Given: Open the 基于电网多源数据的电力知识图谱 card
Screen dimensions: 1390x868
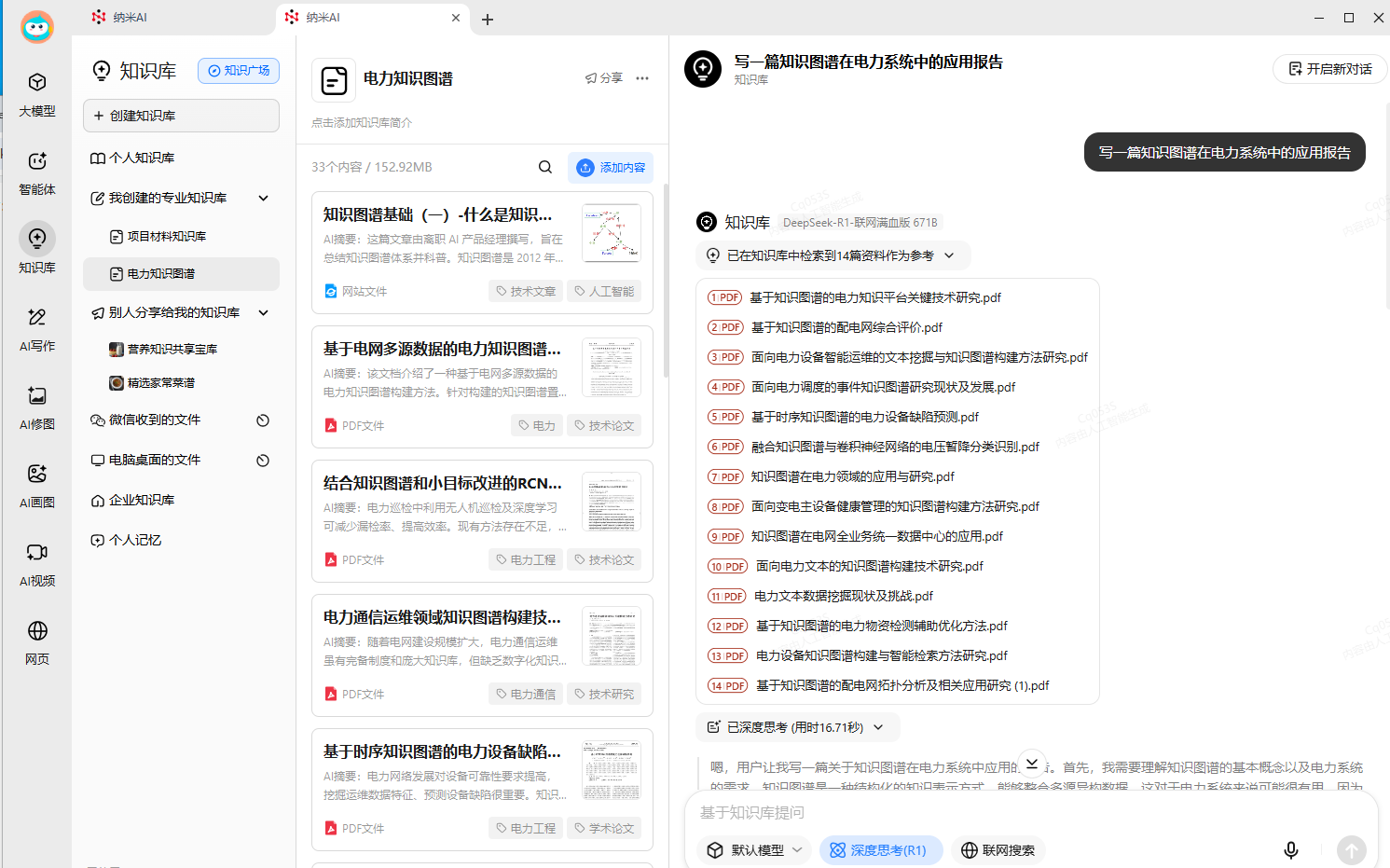Looking at the screenshot, I should click(x=482, y=387).
